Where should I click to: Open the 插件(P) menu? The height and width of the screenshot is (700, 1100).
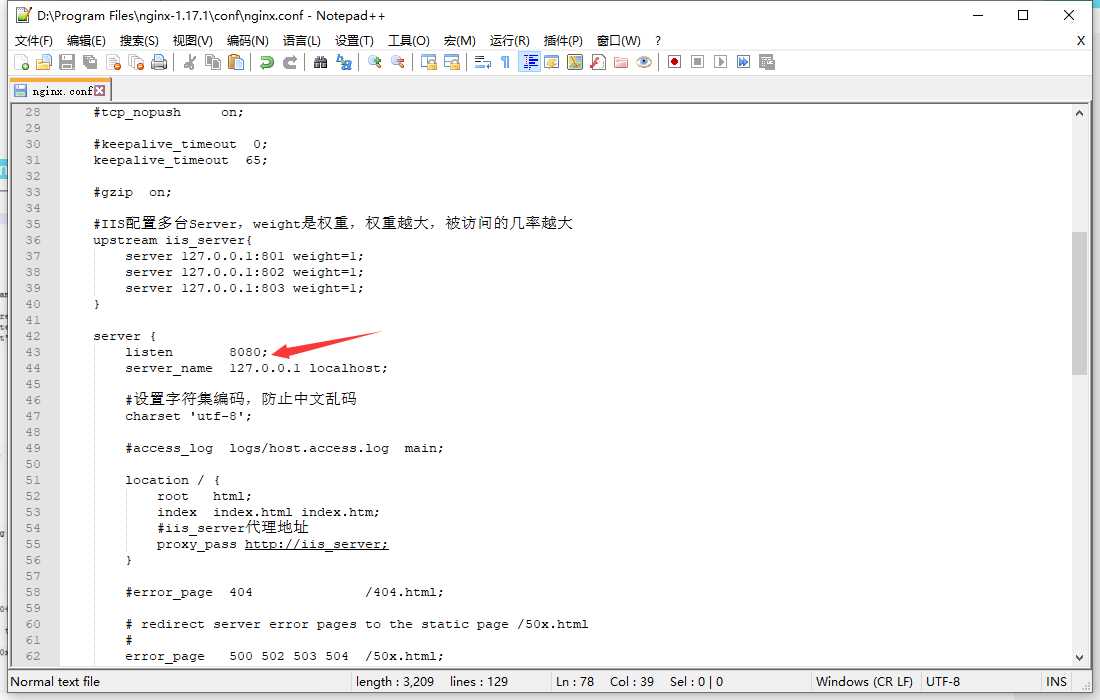click(x=563, y=41)
